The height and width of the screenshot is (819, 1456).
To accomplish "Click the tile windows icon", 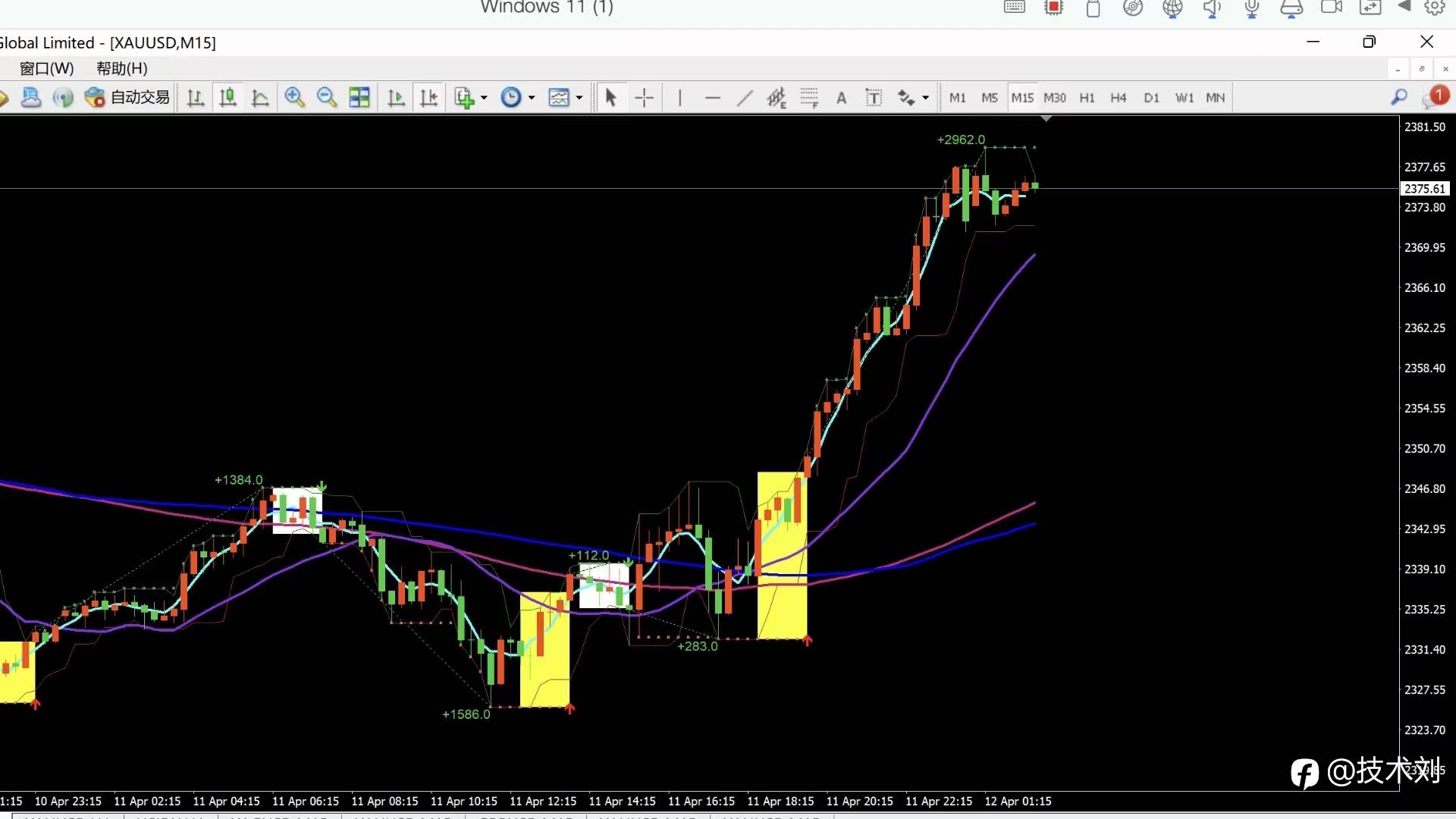I will pos(359,97).
